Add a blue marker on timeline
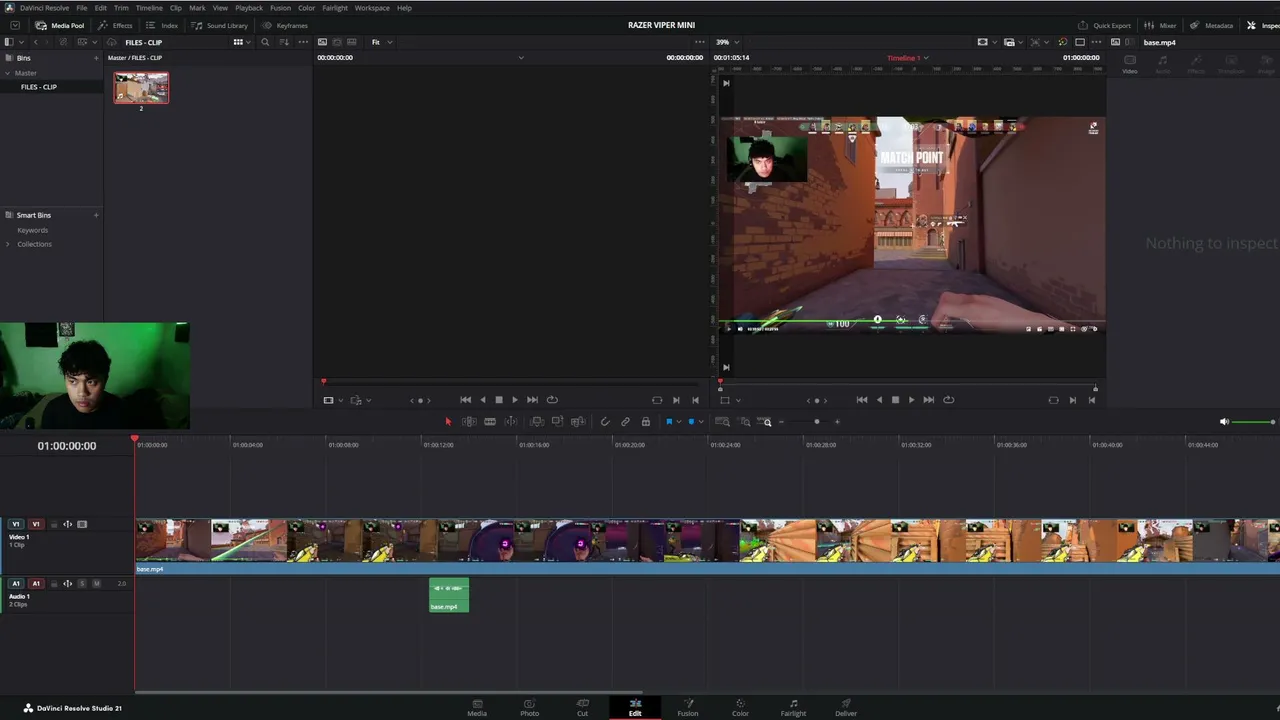1280x720 pixels. [x=691, y=422]
